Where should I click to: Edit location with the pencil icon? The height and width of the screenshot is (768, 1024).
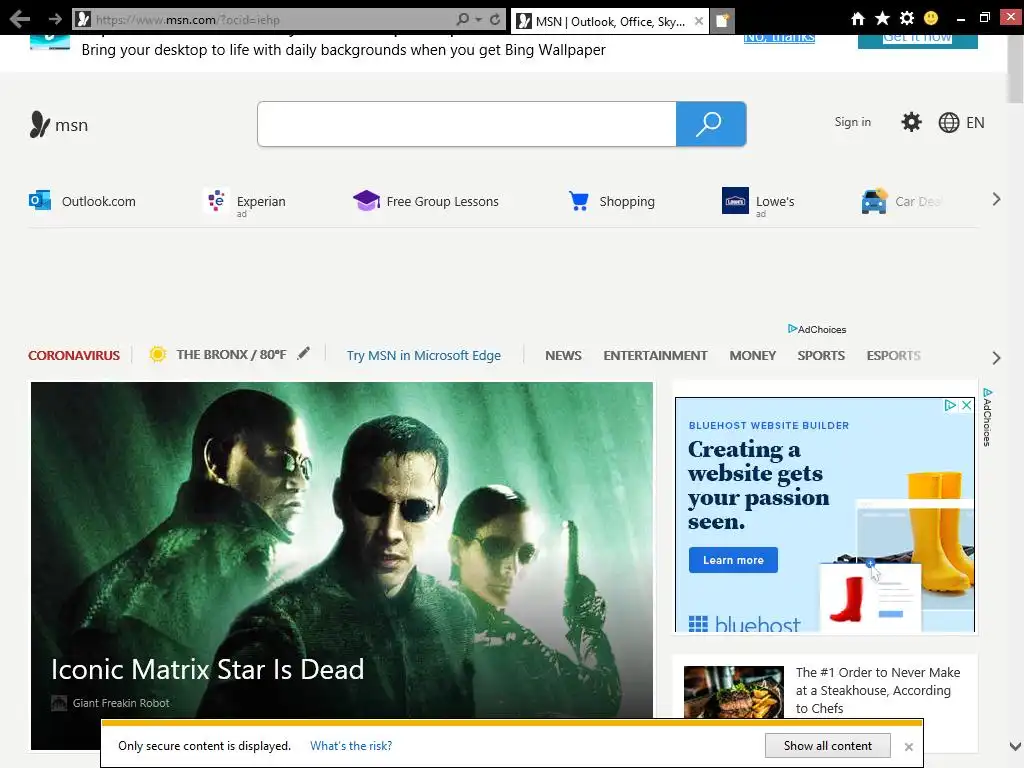pos(304,353)
